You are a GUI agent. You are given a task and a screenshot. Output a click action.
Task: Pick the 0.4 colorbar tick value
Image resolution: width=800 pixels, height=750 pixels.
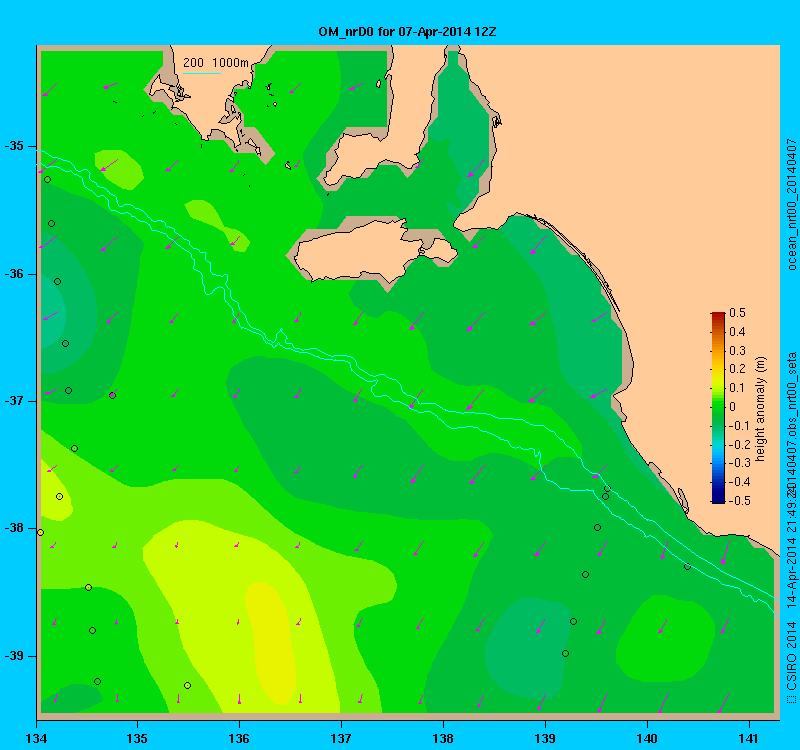point(737,332)
